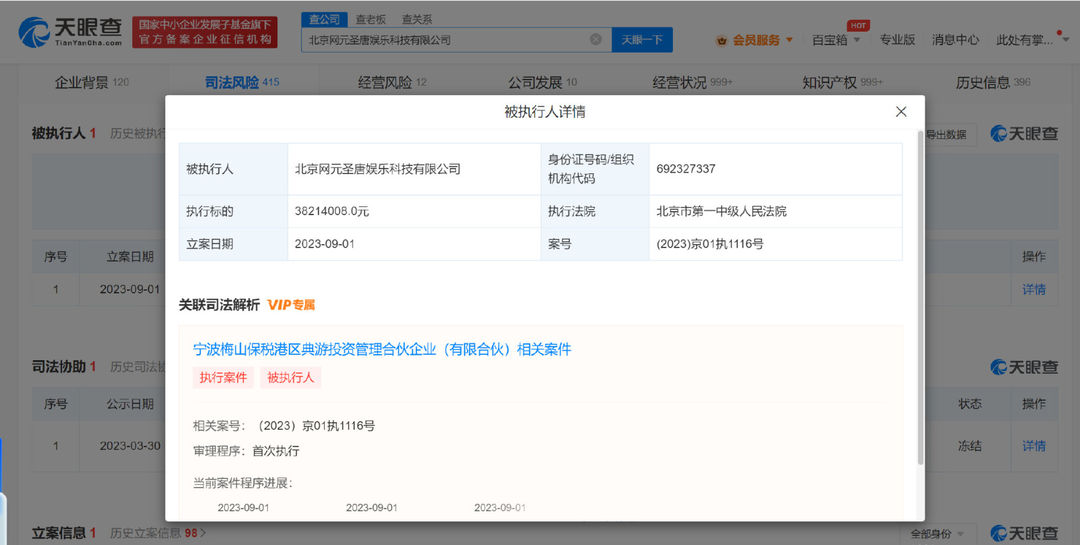
Task: Click the company name search input field
Action: [x=446, y=40]
